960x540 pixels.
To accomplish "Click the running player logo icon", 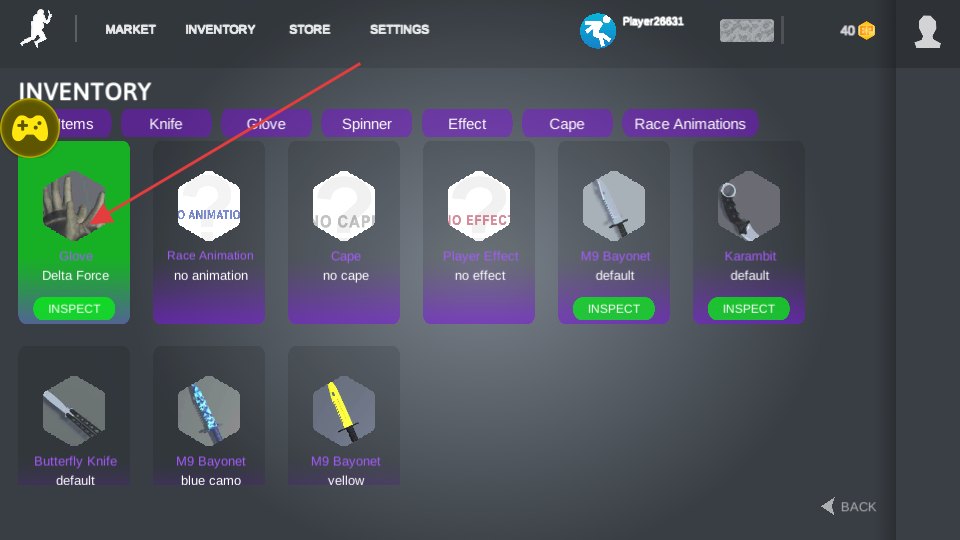I will coord(35,29).
